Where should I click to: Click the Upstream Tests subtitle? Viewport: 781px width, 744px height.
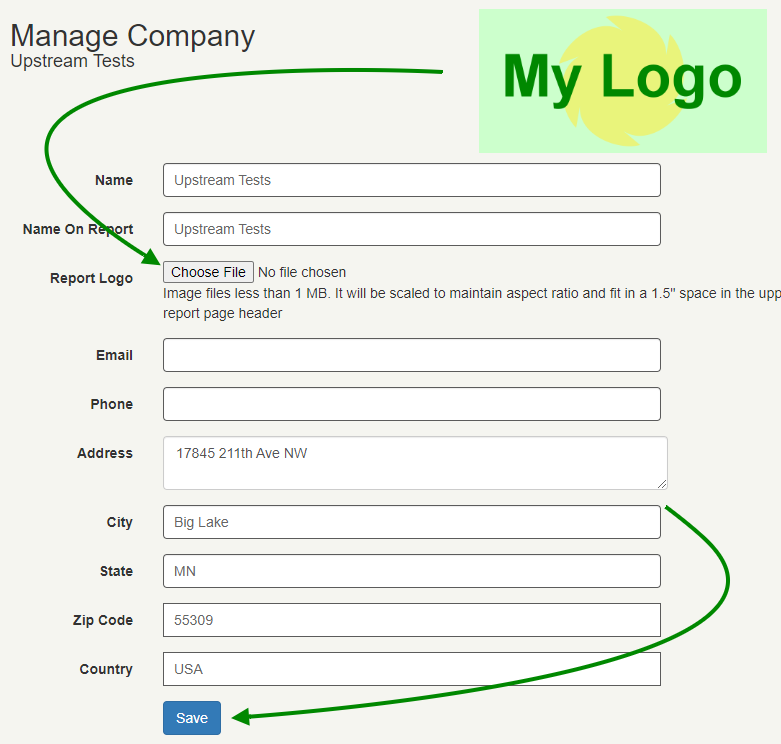coord(72,61)
